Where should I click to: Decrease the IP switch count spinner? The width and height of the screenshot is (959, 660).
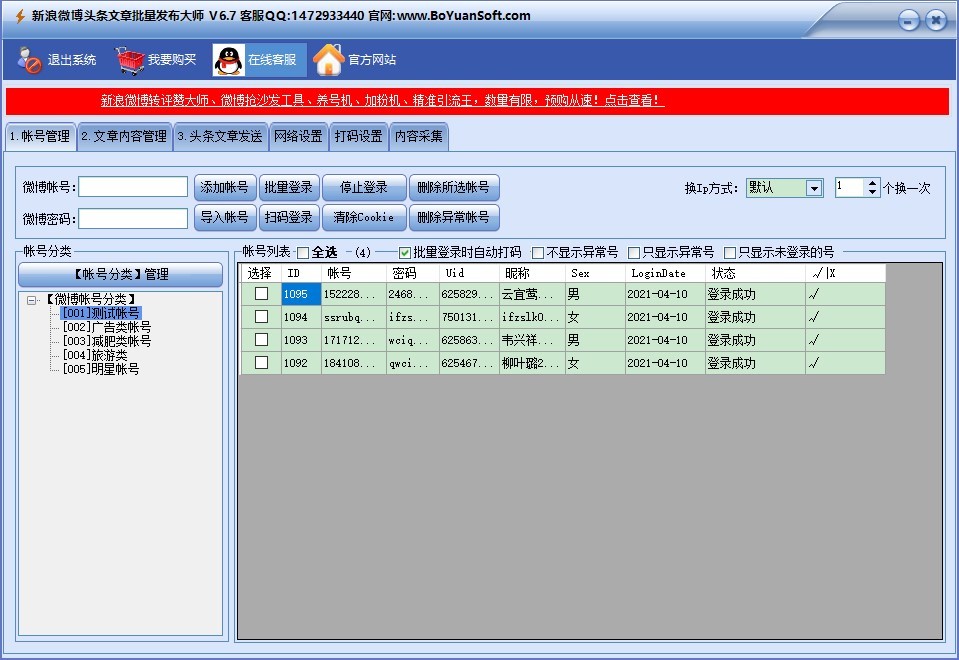click(872, 192)
